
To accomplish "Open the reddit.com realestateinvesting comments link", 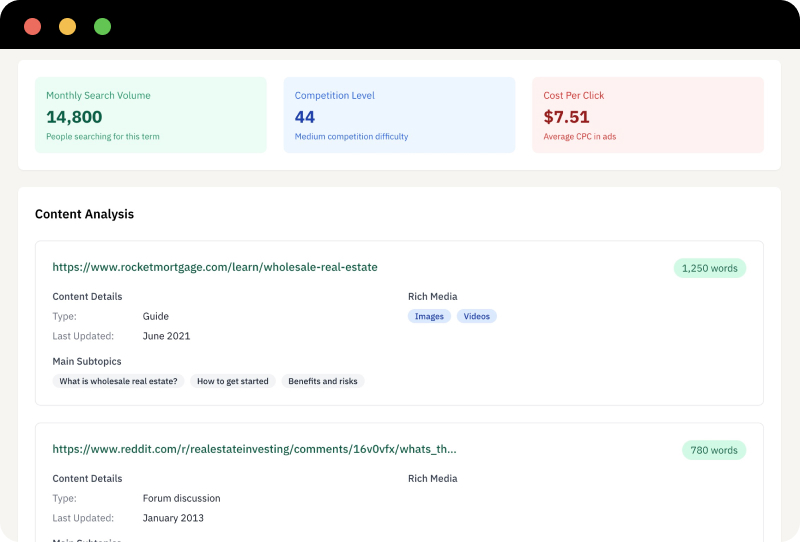I will point(254,449).
